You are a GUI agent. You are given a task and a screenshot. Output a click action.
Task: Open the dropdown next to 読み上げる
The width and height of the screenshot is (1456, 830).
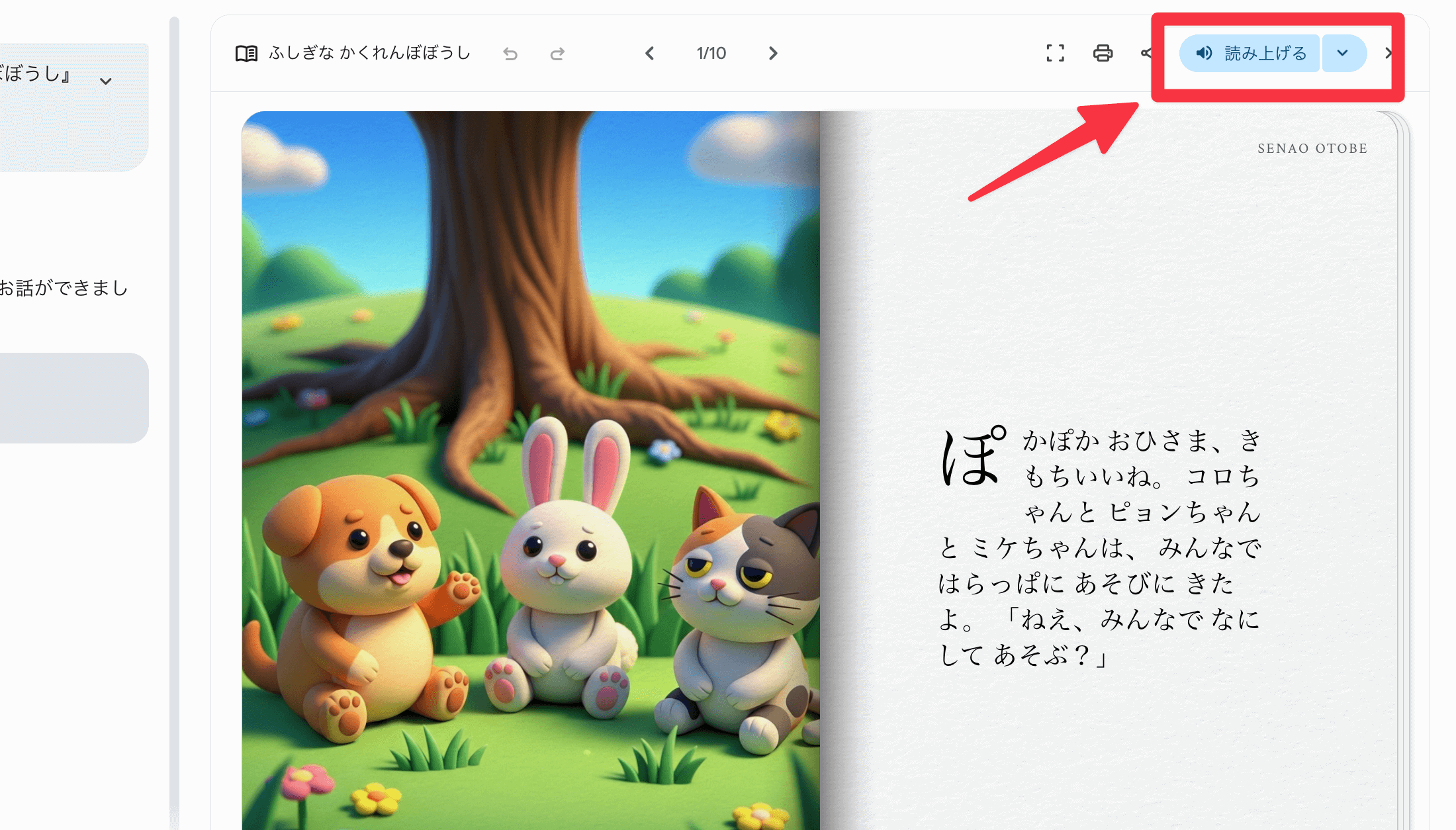[x=1343, y=54]
